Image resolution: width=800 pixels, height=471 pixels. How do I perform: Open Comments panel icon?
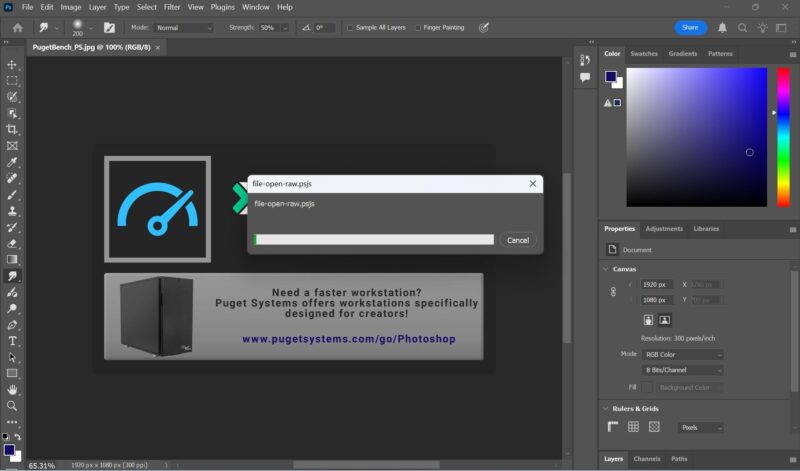pos(585,77)
